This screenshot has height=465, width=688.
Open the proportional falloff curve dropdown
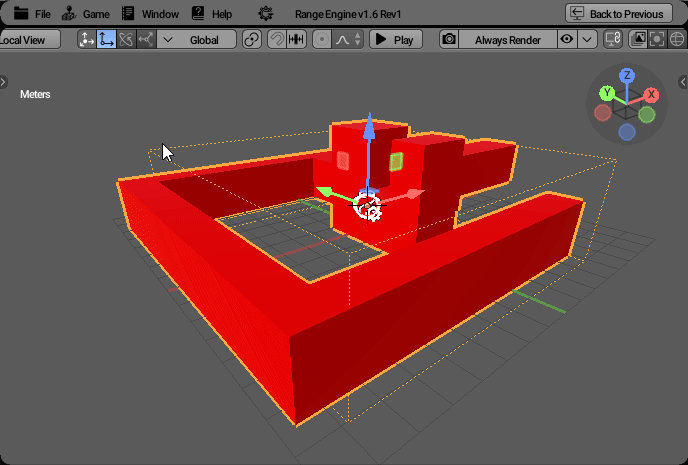pyautogui.click(x=346, y=40)
